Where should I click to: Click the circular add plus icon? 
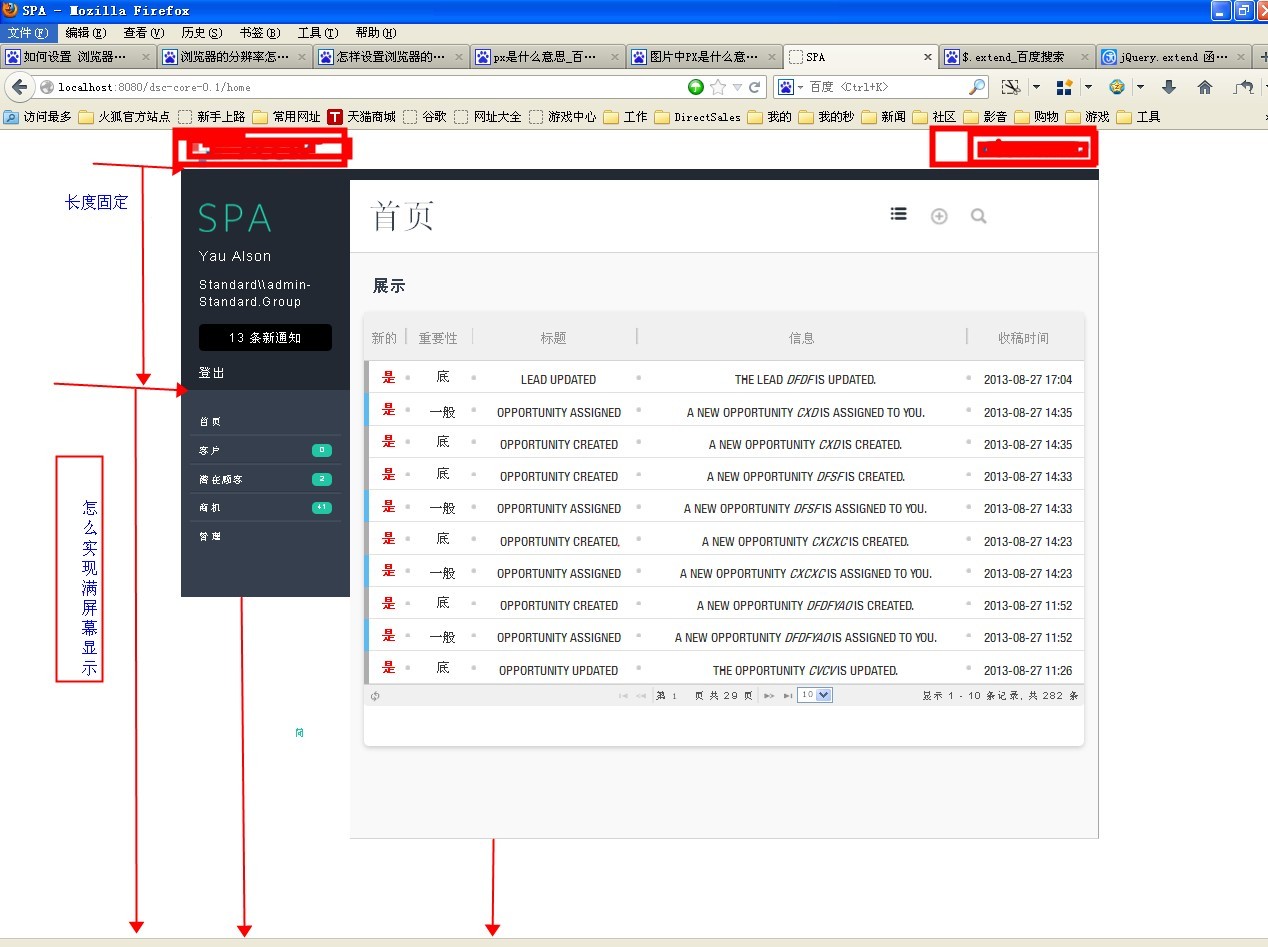939,216
